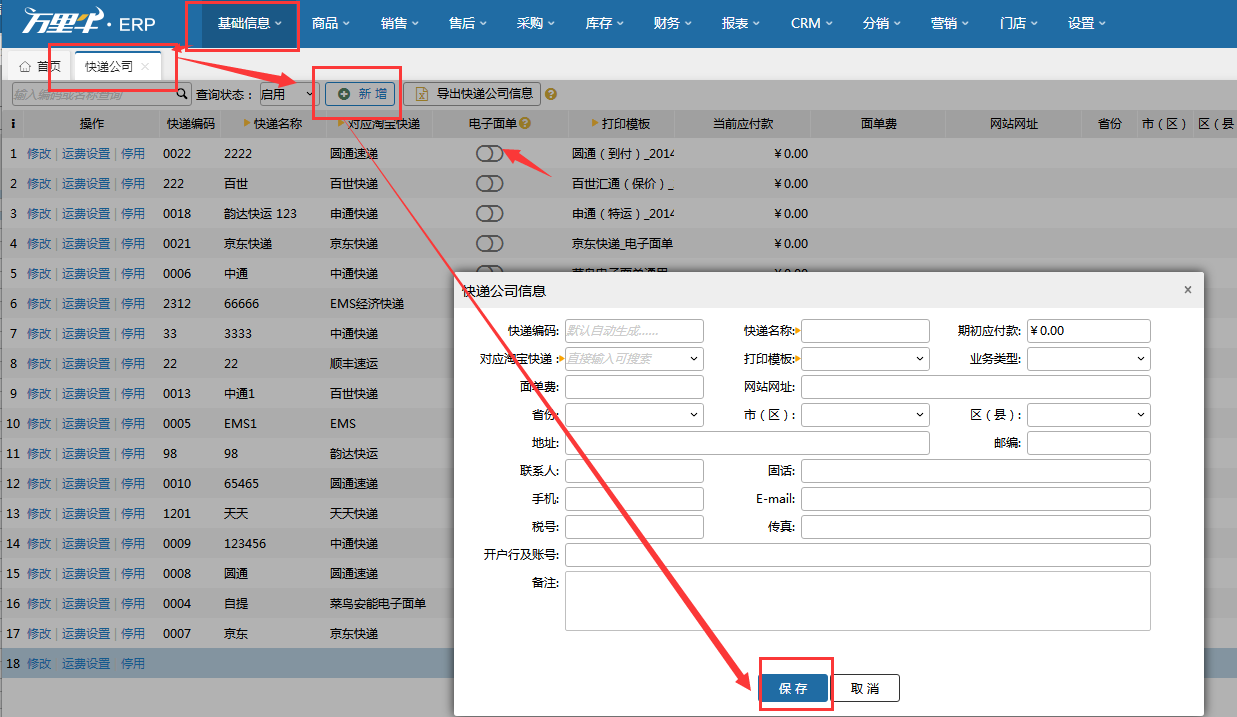Click the 网站网址 input field
1237x717 pixels.
[x=976, y=386]
